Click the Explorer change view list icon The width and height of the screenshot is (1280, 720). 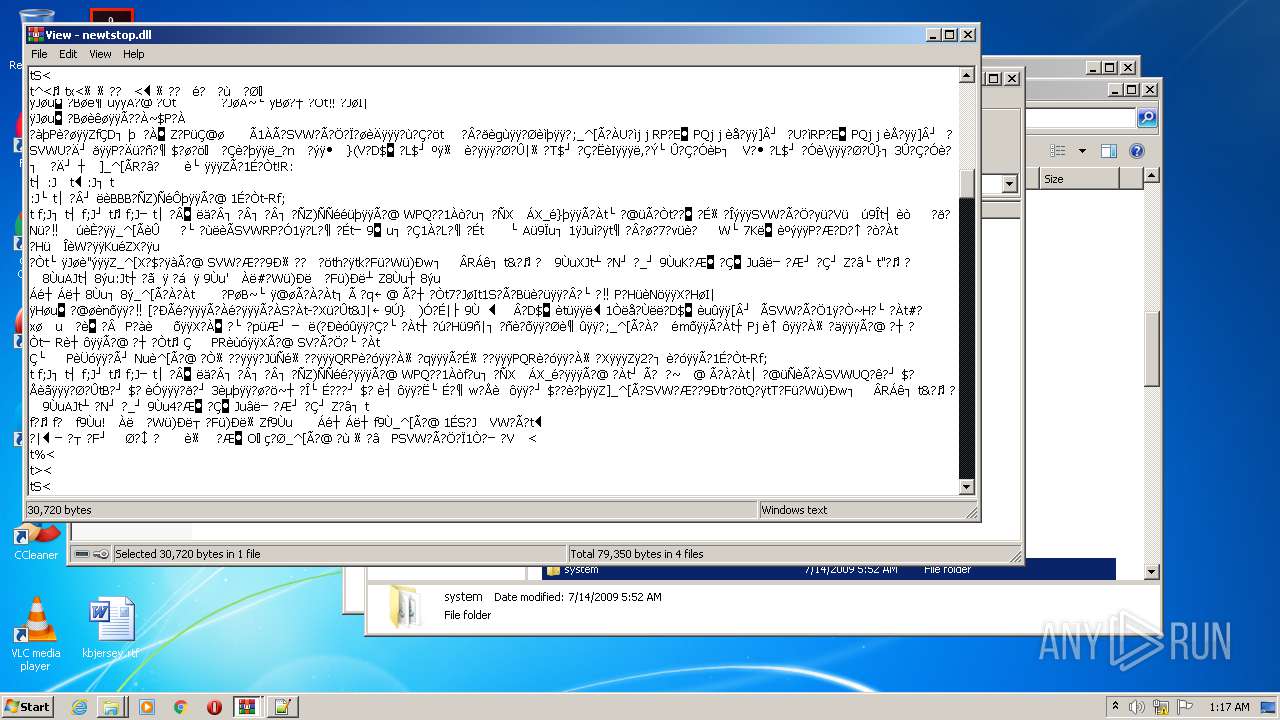tap(1058, 151)
